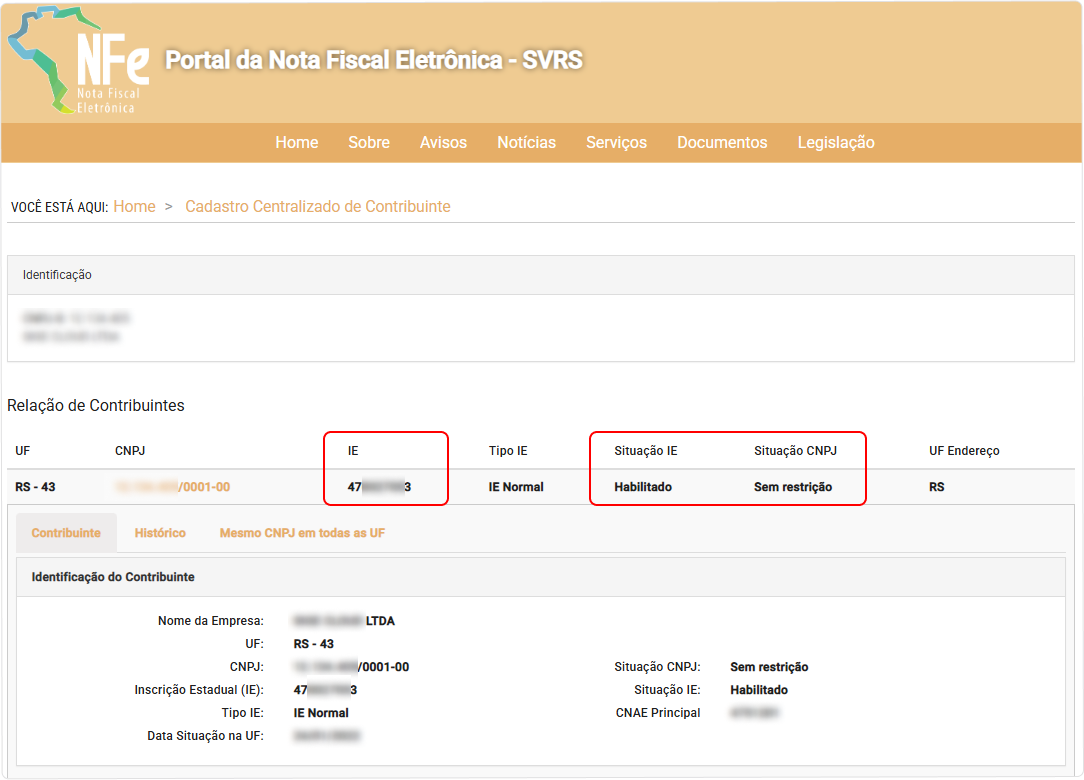Open Cadastro Centralizado de Contribuinte breadcrumb
The width and height of the screenshot is (1084, 780).
point(318,207)
